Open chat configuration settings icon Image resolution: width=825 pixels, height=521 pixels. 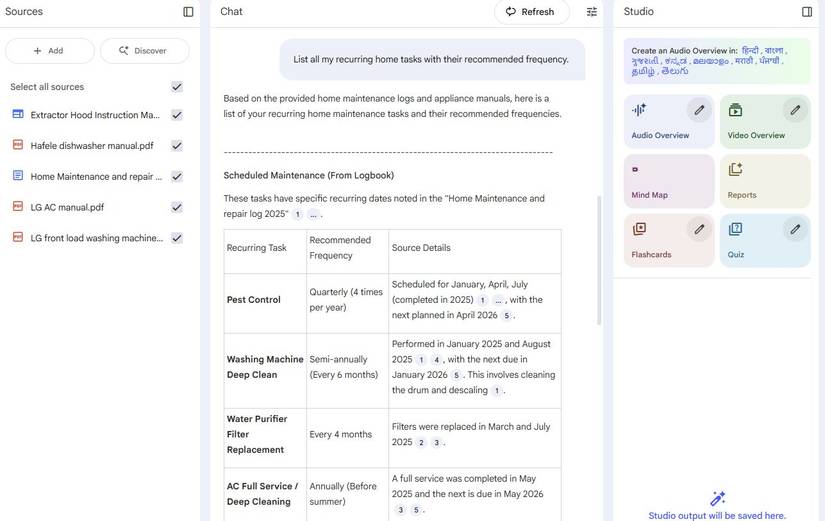click(x=592, y=12)
